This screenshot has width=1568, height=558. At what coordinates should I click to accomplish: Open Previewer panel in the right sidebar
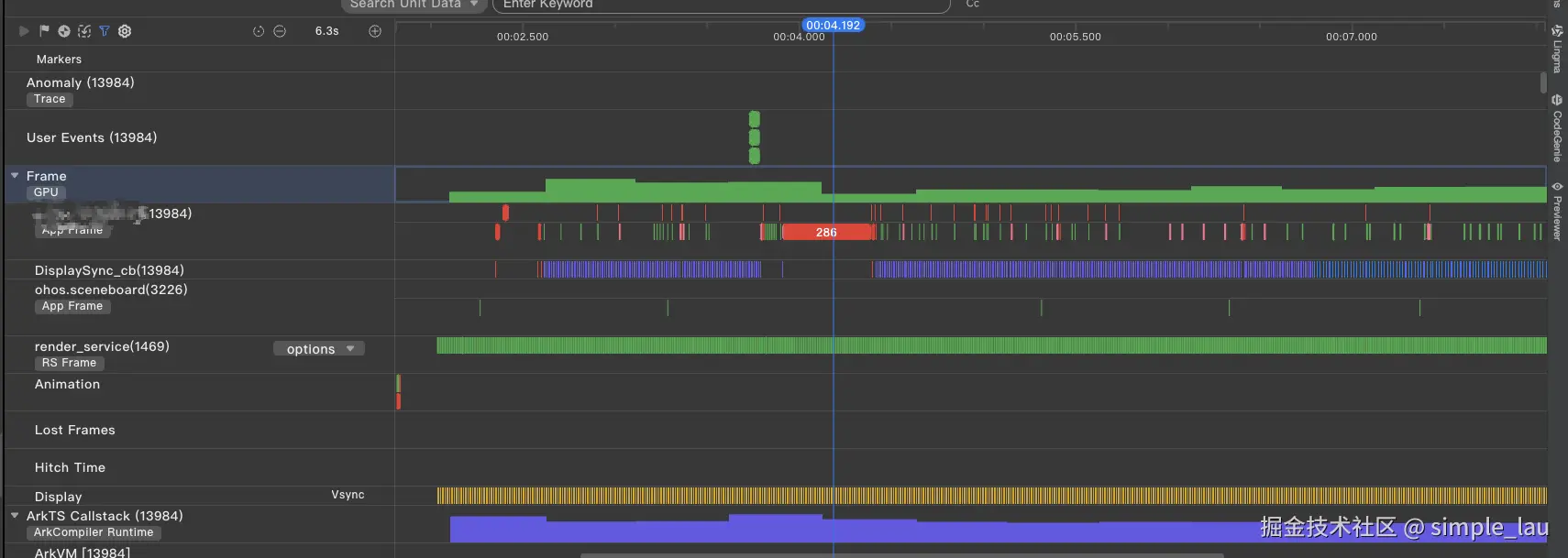1557,211
